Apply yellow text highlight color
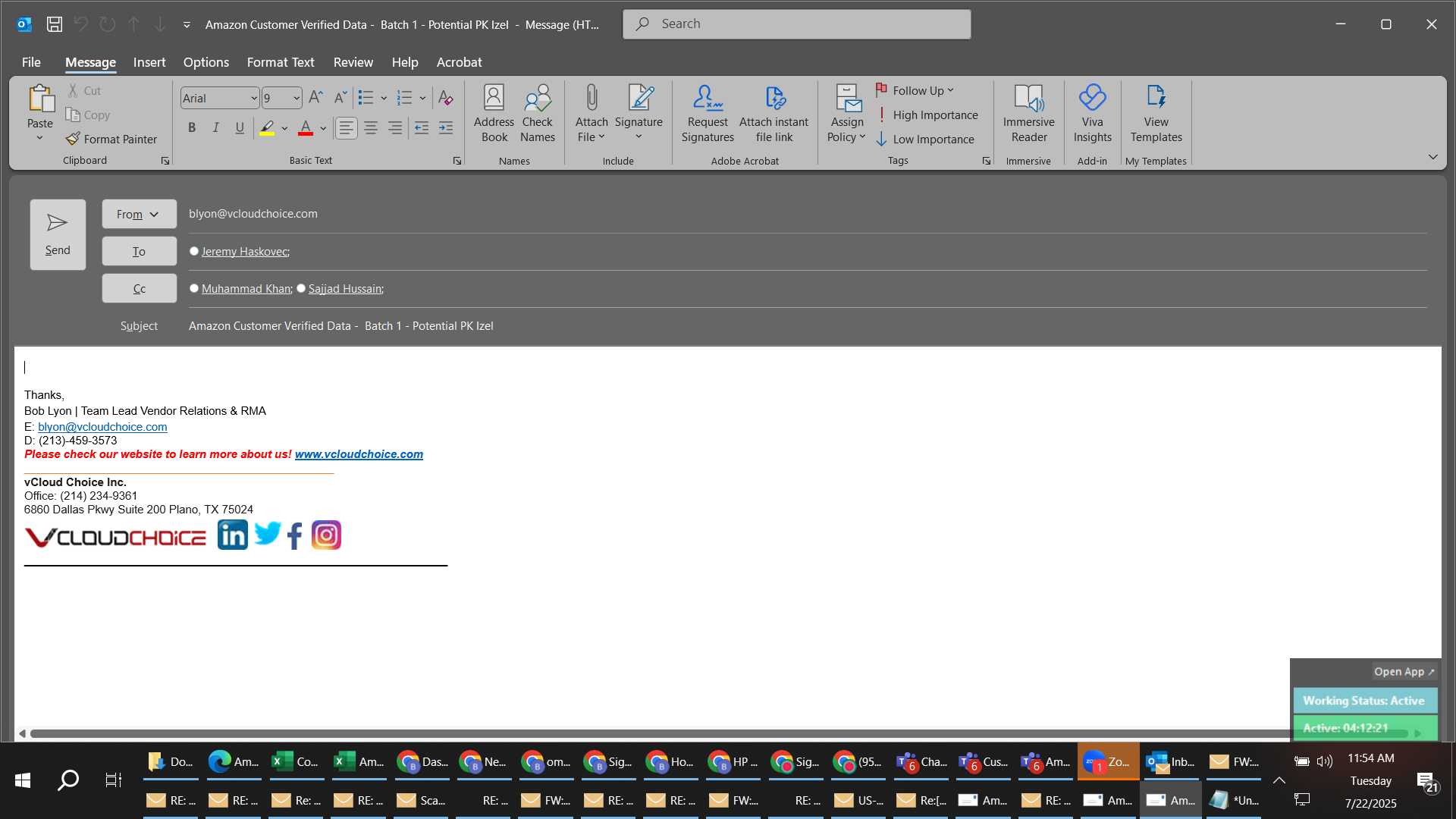Screen dimensions: 1456x819 coord(267,128)
